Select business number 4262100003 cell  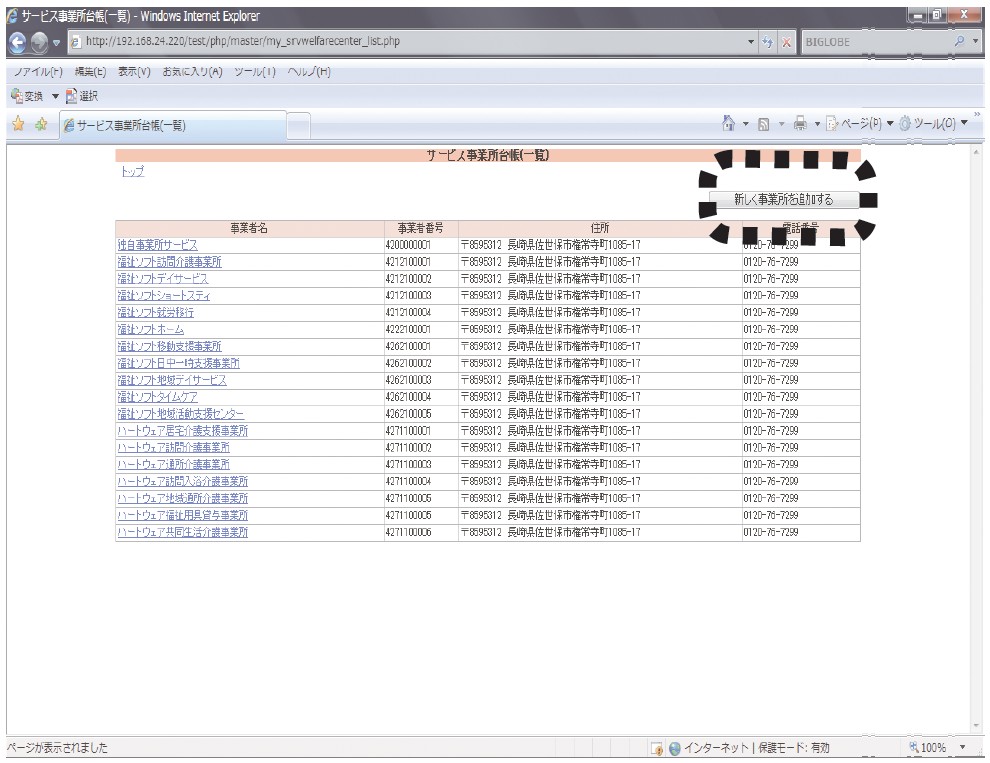421,380
